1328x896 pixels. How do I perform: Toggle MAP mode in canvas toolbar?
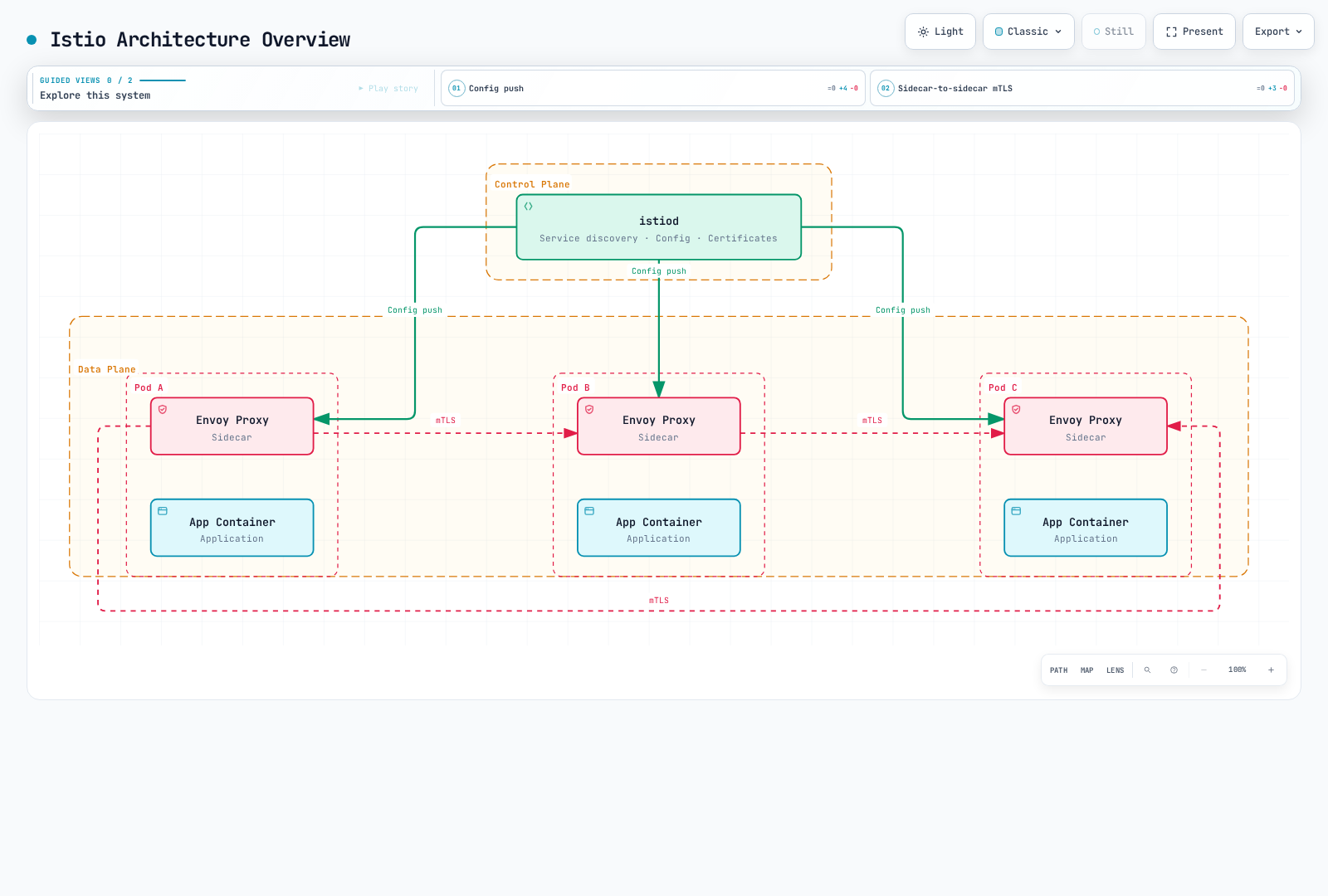pos(1086,670)
